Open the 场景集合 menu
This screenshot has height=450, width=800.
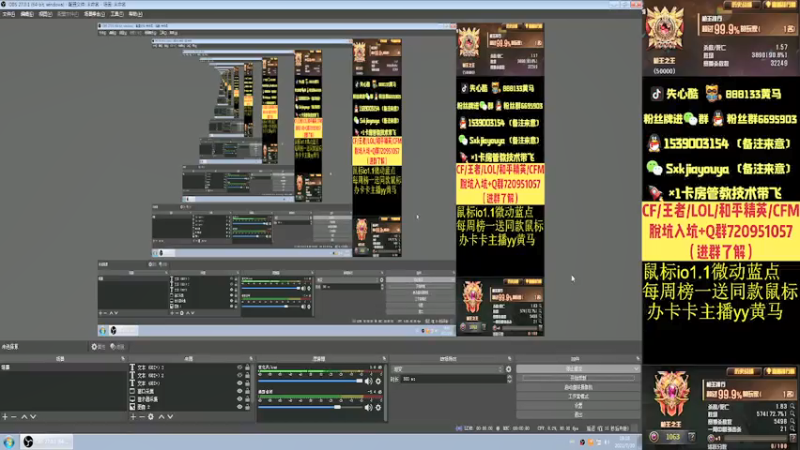click(x=94, y=14)
